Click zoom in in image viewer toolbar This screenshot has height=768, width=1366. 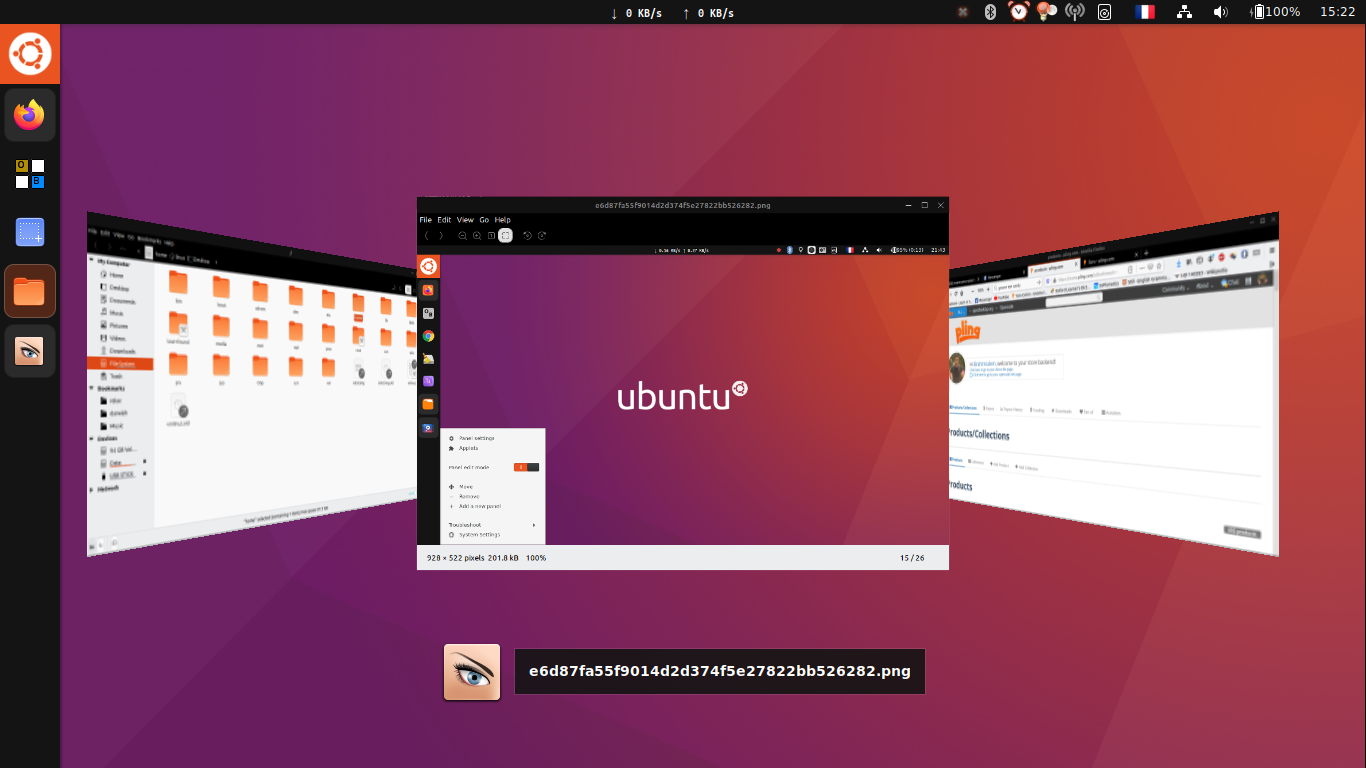[x=477, y=236]
